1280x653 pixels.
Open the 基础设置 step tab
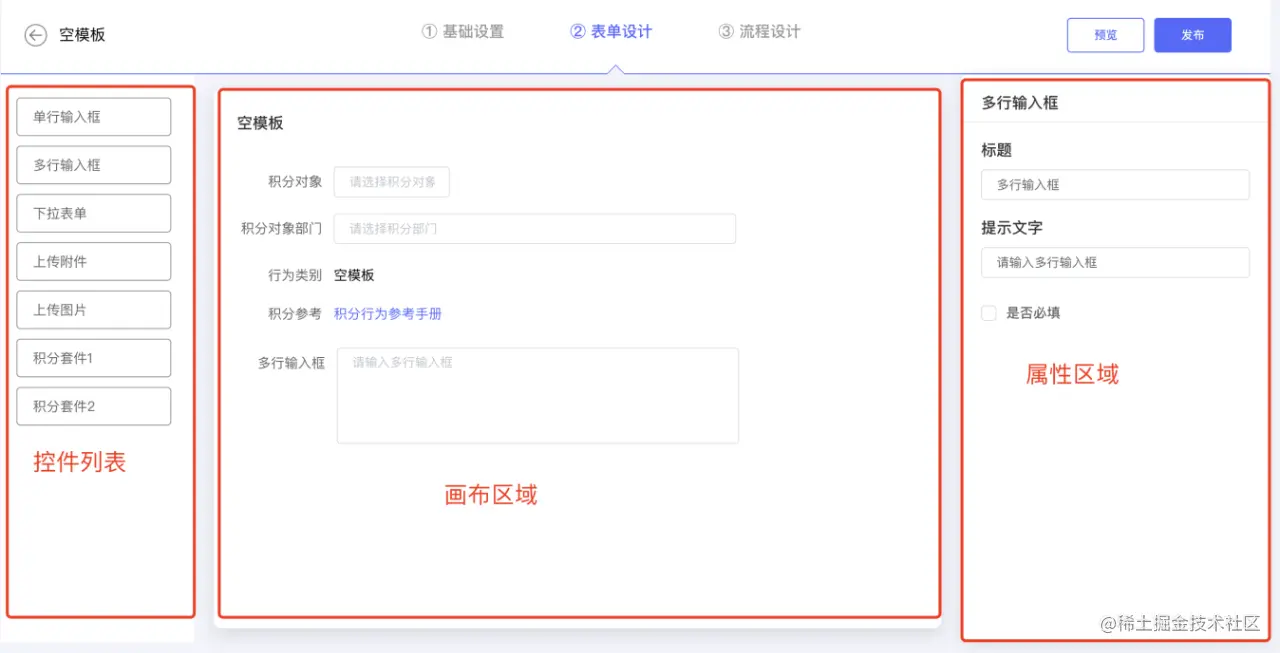[x=462, y=31]
